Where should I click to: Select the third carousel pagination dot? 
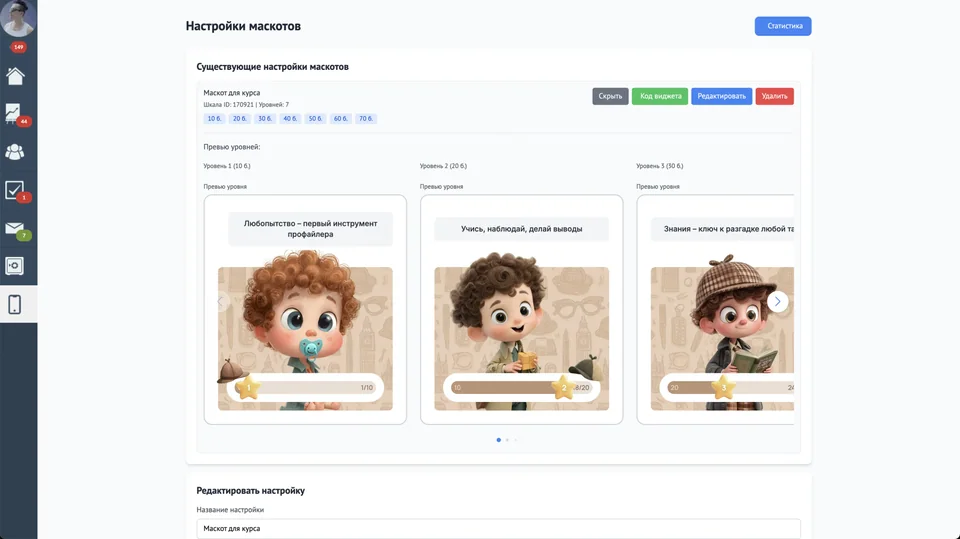pyautogui.click(x=516, y=440)
